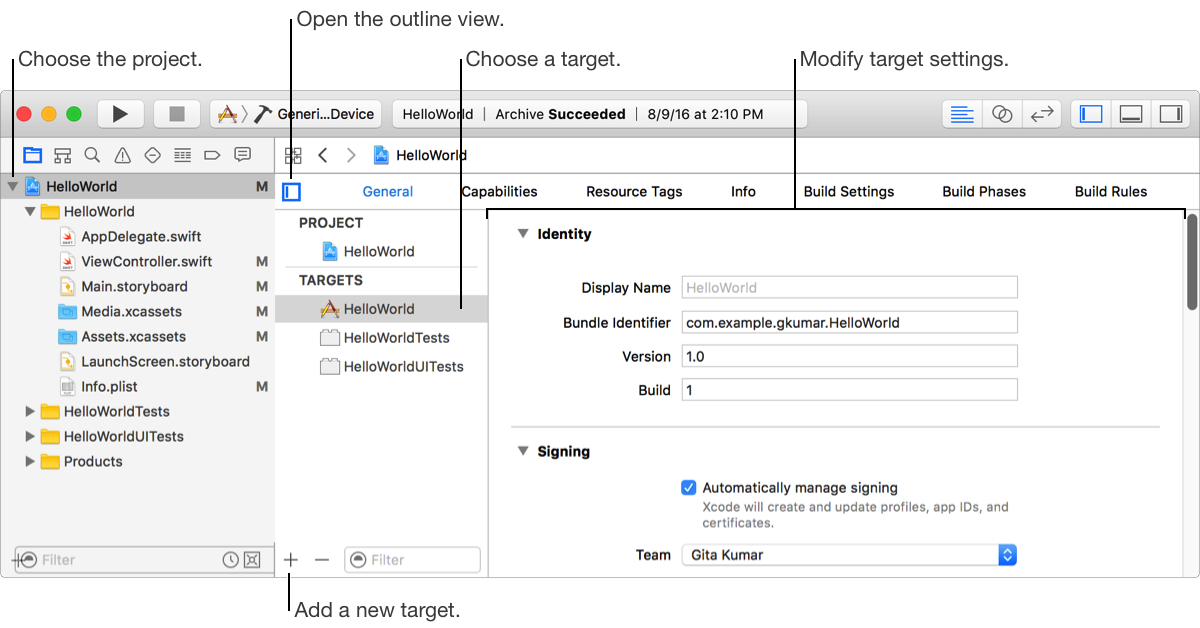This screenshot has height=628, width=1200.
Task: Toggle the Utilities pane
Action: (1171, 114)
